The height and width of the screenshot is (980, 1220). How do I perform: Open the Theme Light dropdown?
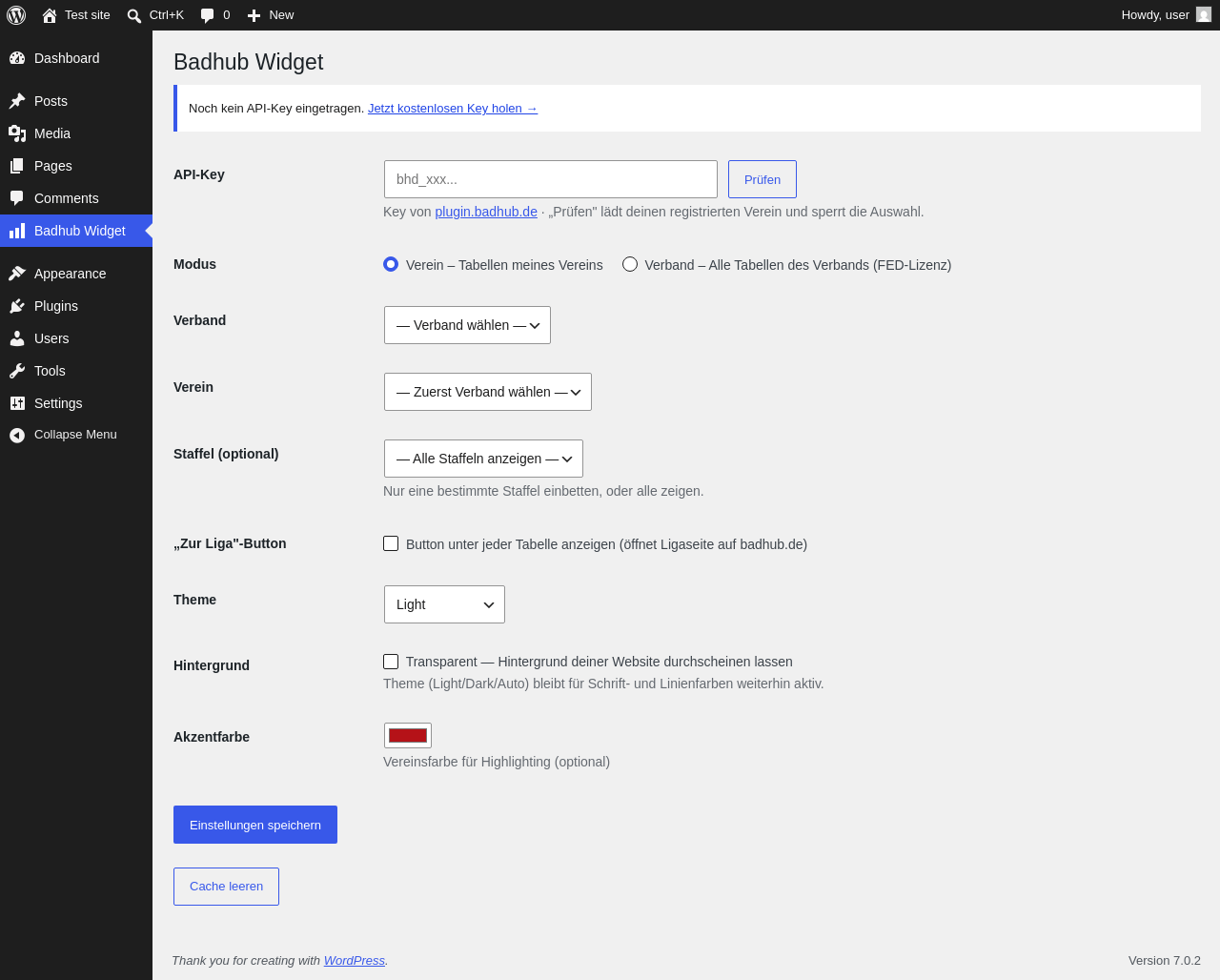444,604
